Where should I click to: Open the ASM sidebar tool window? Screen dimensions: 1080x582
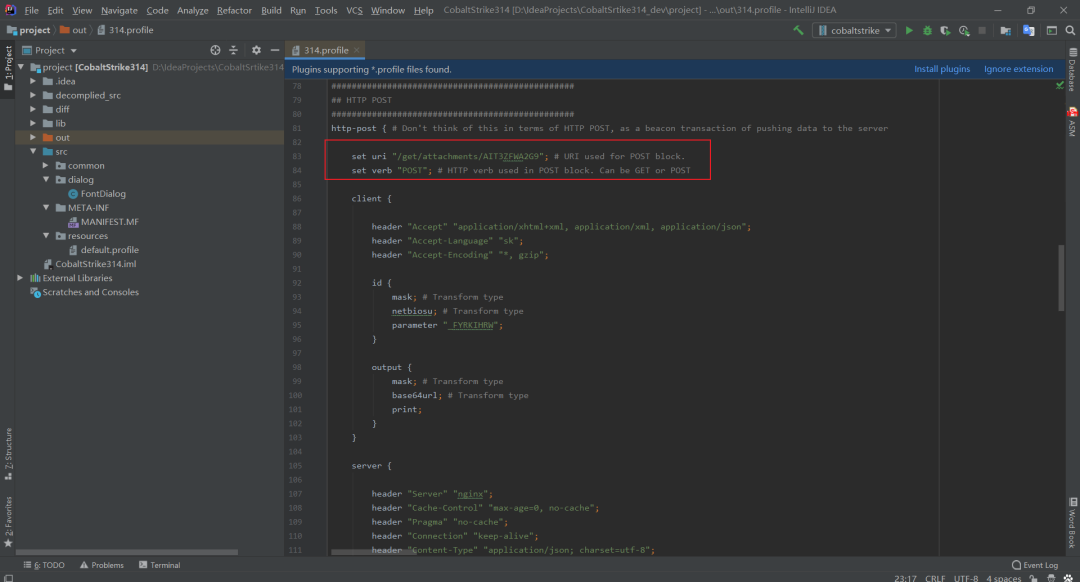[x=1072, y=123]
